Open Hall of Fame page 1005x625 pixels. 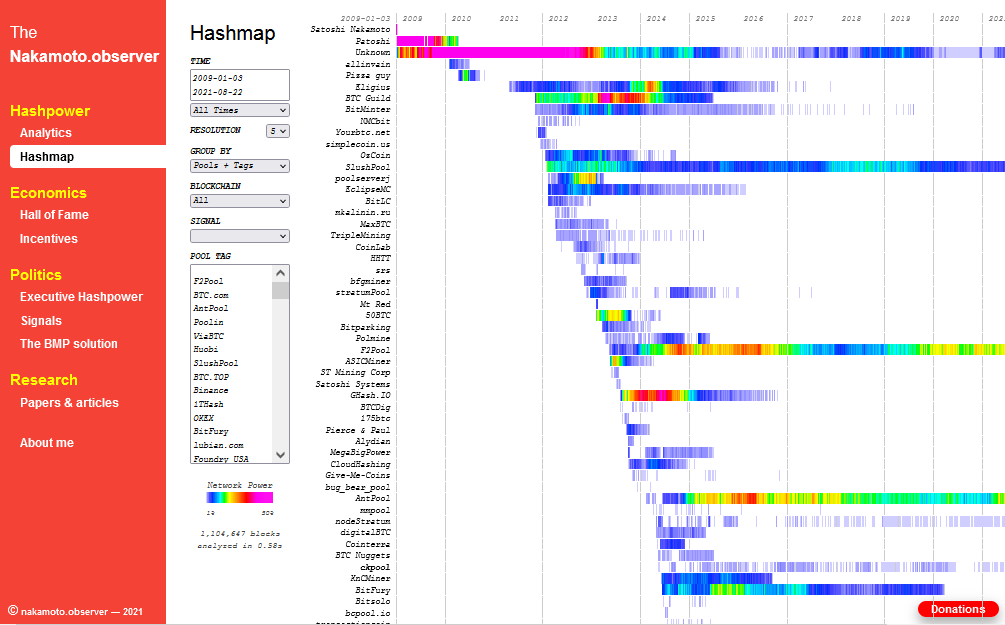coord(54,215)
